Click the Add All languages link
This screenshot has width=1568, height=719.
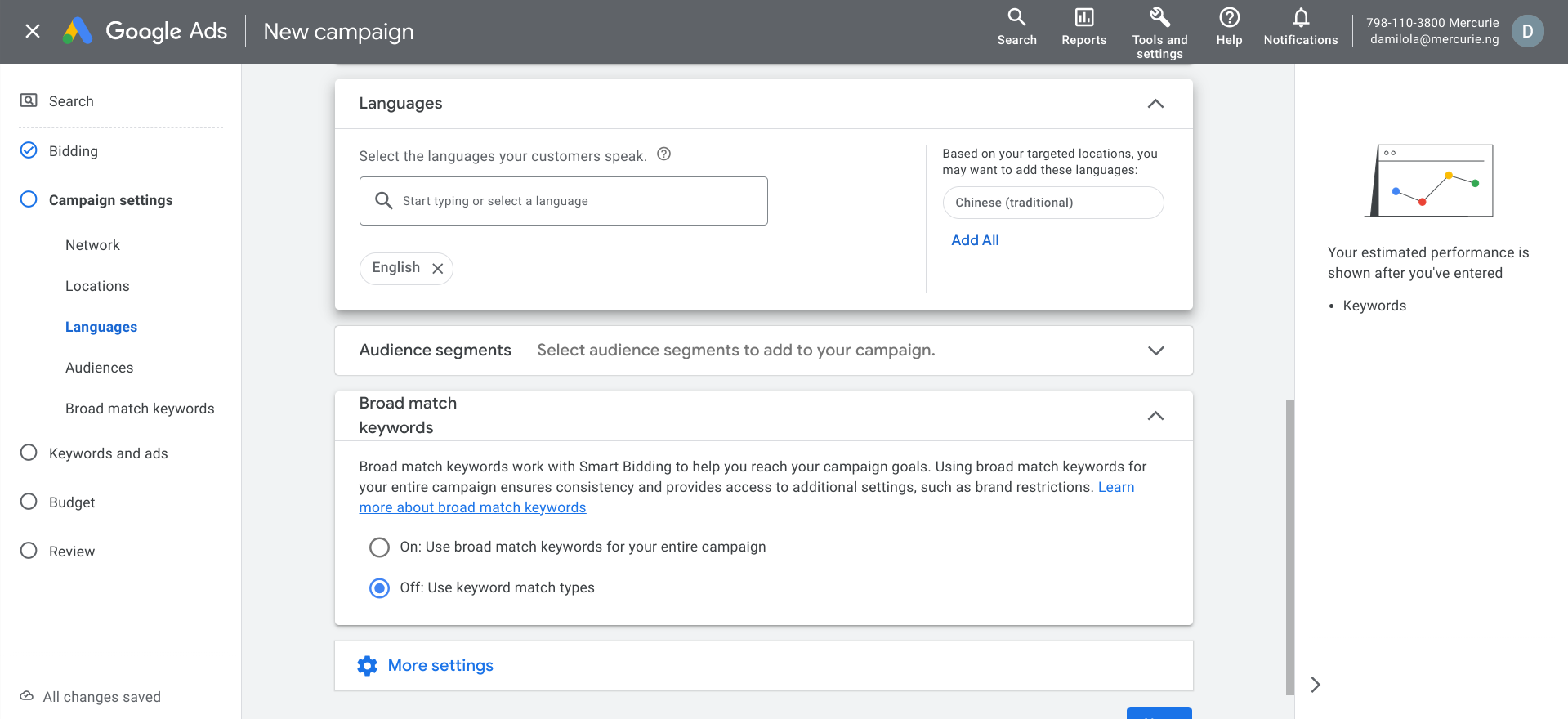click(975, 240)
